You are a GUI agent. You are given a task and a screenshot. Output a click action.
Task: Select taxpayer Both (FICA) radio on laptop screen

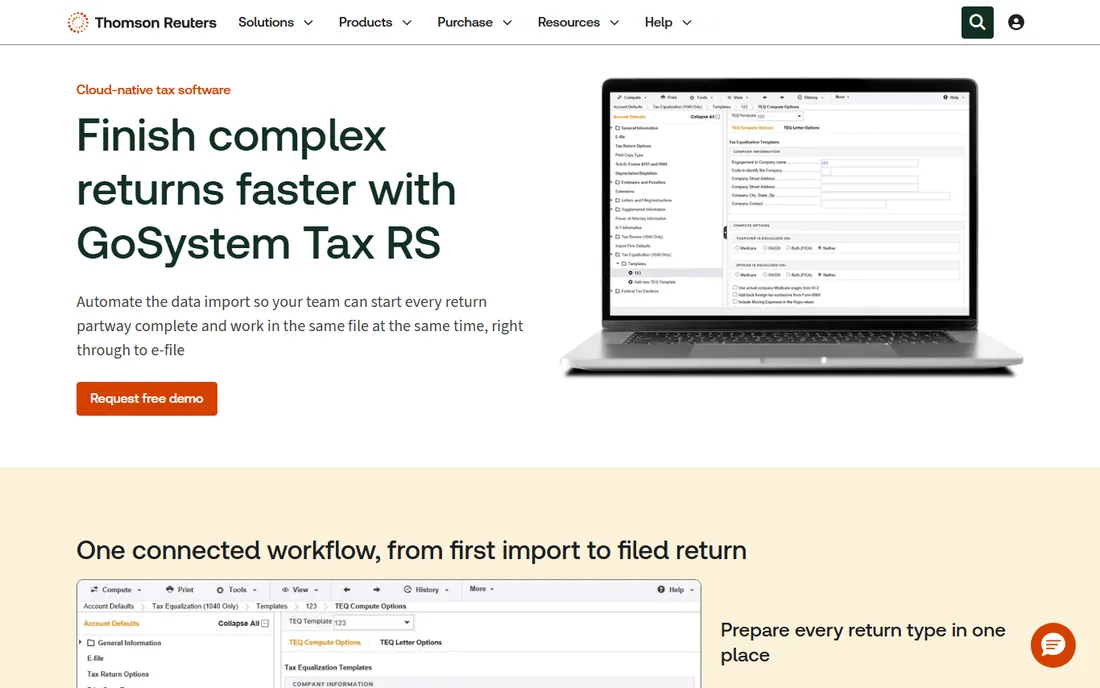coord(788,248)
